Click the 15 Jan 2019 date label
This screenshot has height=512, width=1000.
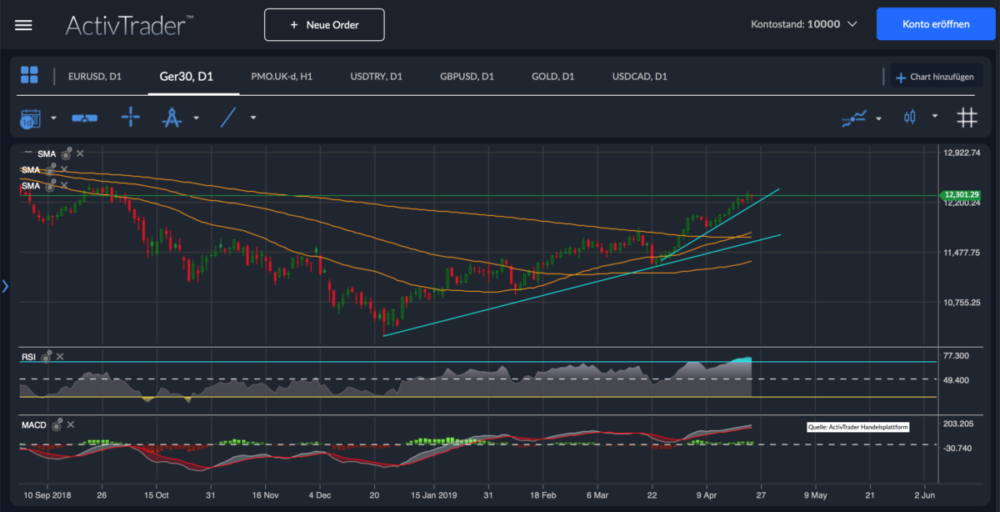[x=433, y=495]
